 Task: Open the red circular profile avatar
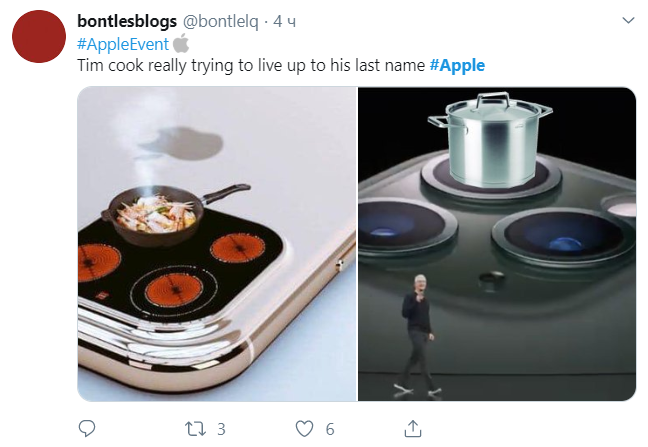click(38, 39)
